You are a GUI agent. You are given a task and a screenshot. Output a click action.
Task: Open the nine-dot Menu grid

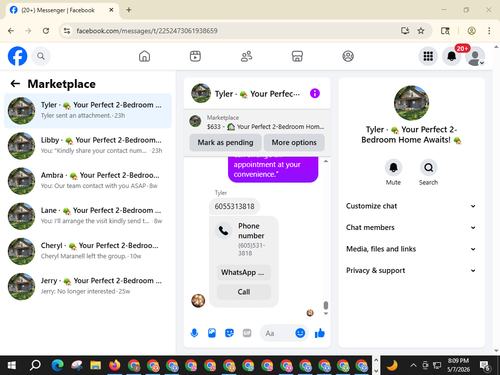click(x=428, y=56)
